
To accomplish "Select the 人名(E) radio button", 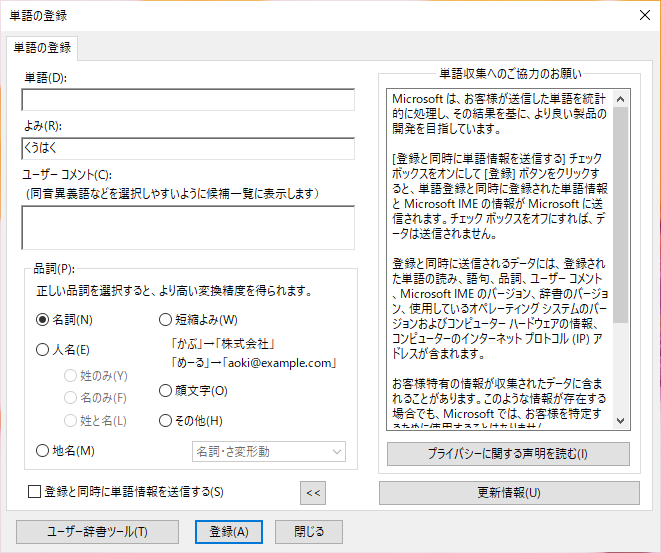I will click(x=43, y=350).
